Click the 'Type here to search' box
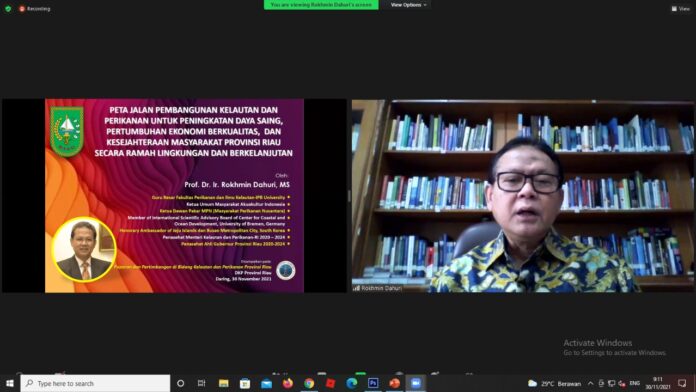The image size is (696, 392). click(95, 383)
